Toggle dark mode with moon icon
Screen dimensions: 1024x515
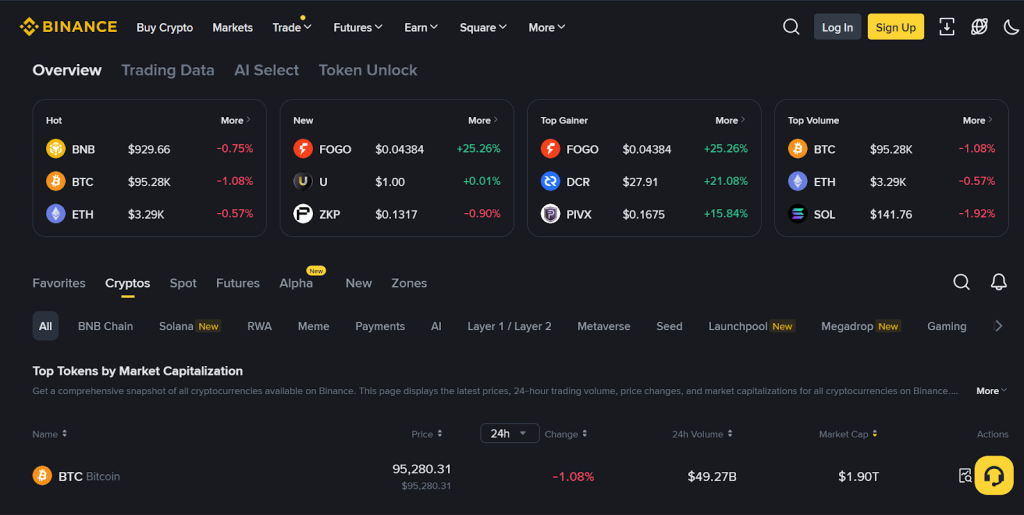[1011, 27]
